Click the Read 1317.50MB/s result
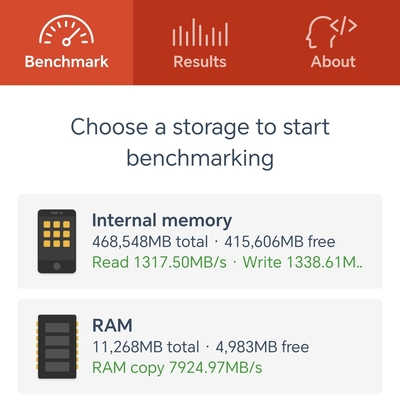400x399 pixels. [159, 262]
